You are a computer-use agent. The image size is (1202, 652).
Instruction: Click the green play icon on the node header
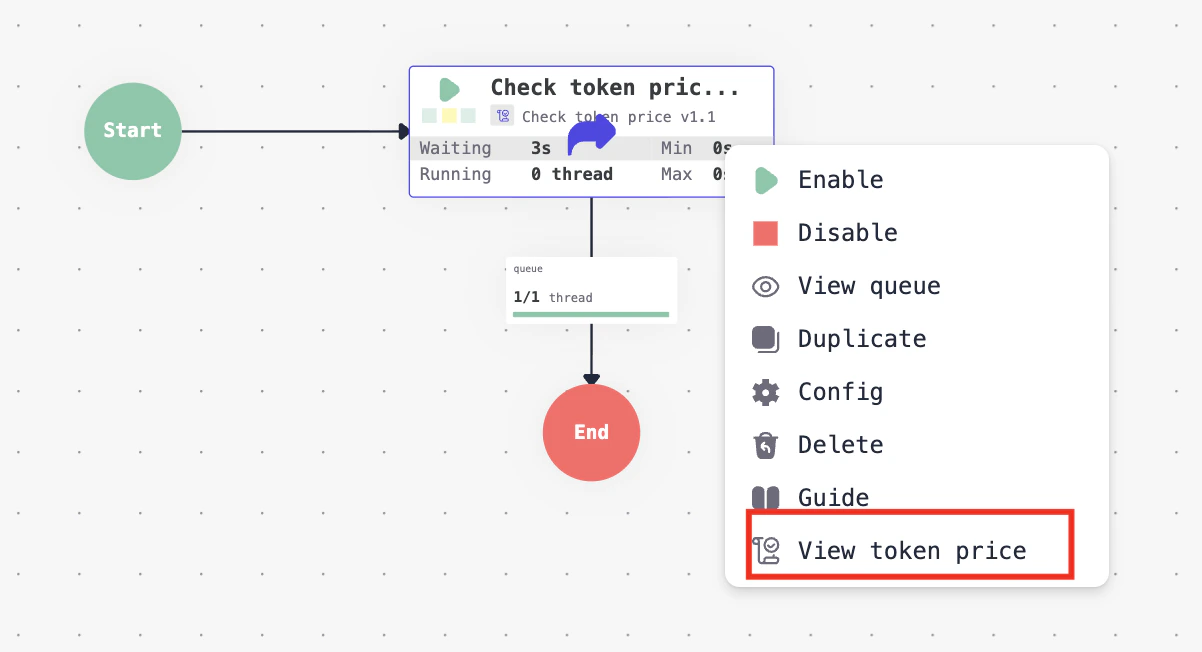pos(447,88)
